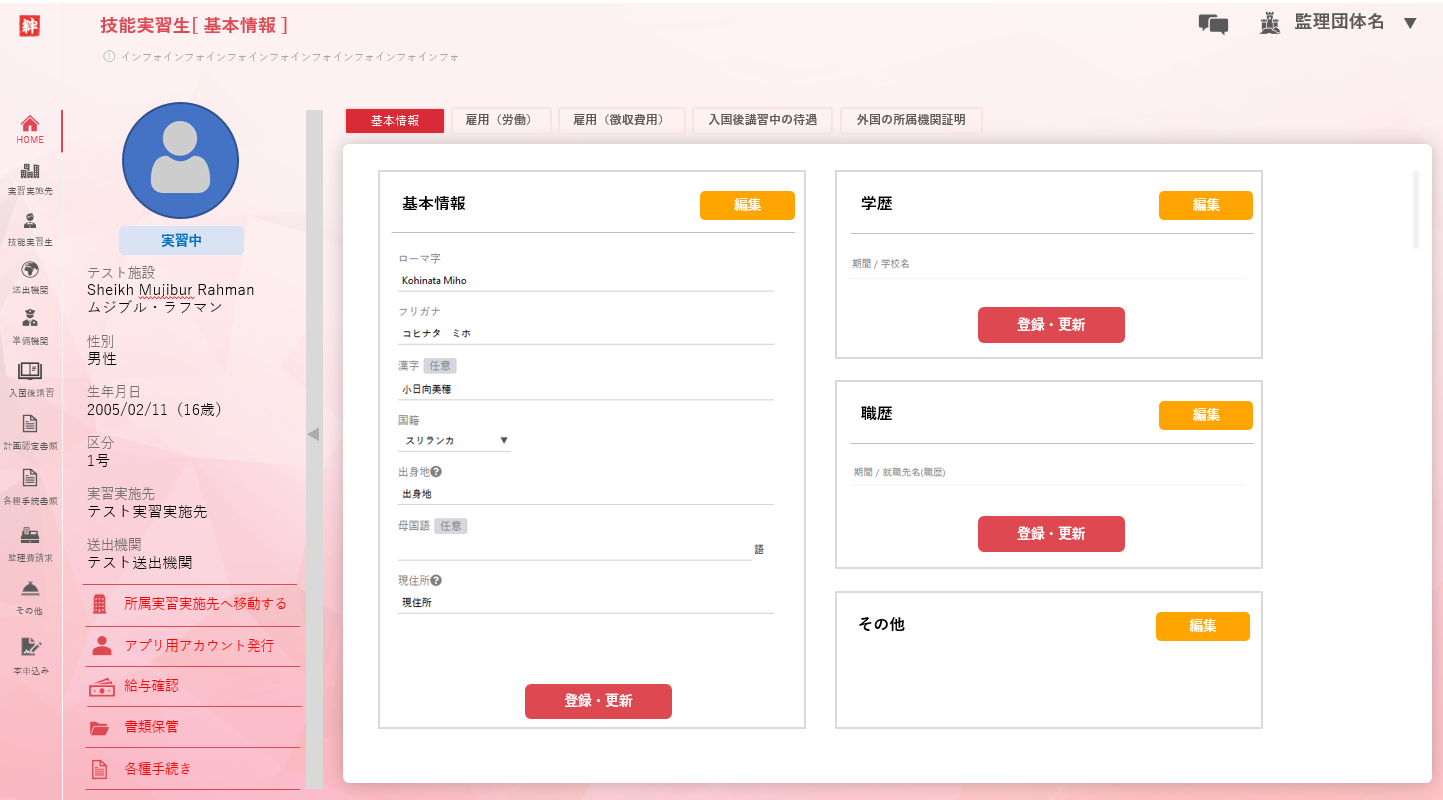Open the chat messages icon
Viewport: 1443px width, 800px height.
coord(1213,24)
